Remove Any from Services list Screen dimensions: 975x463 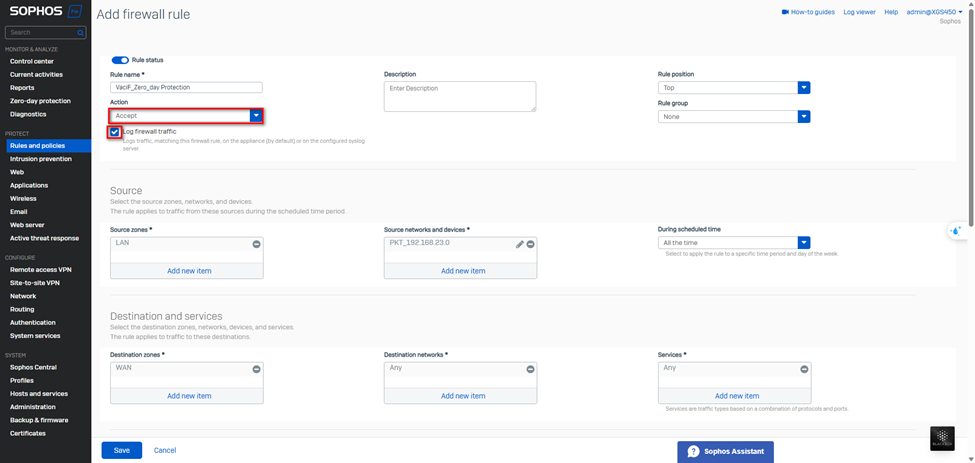[804, 369]
